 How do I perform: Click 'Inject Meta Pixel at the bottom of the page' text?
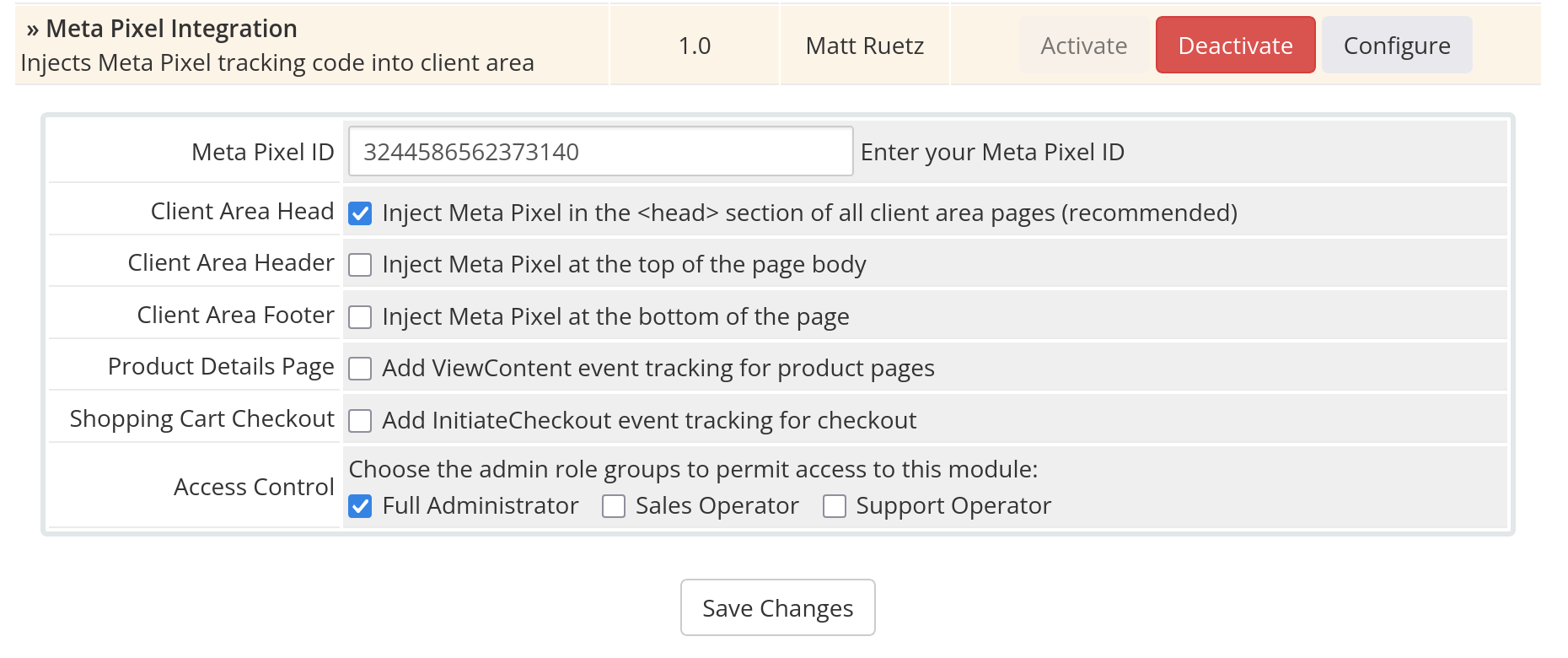coord(615,317)
